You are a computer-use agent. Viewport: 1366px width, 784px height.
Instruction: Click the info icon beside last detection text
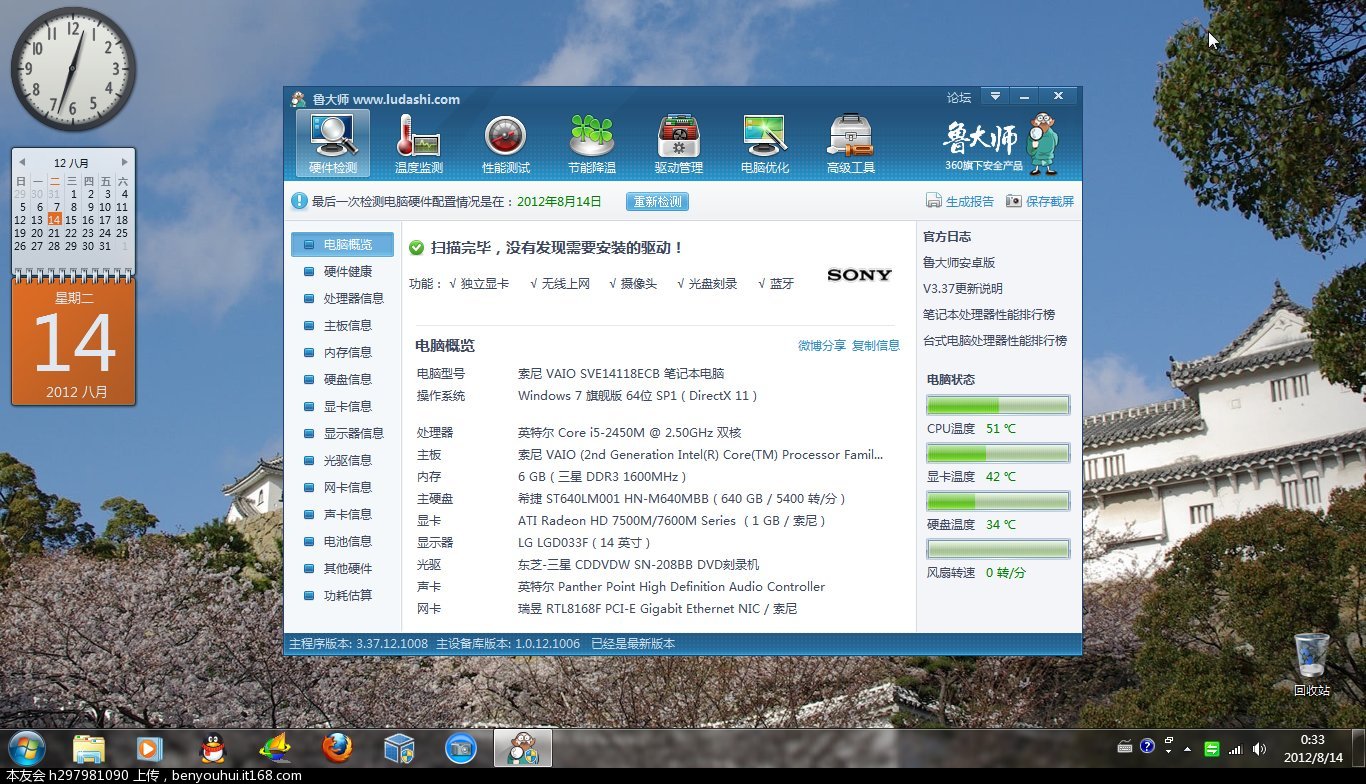[299, 201]
